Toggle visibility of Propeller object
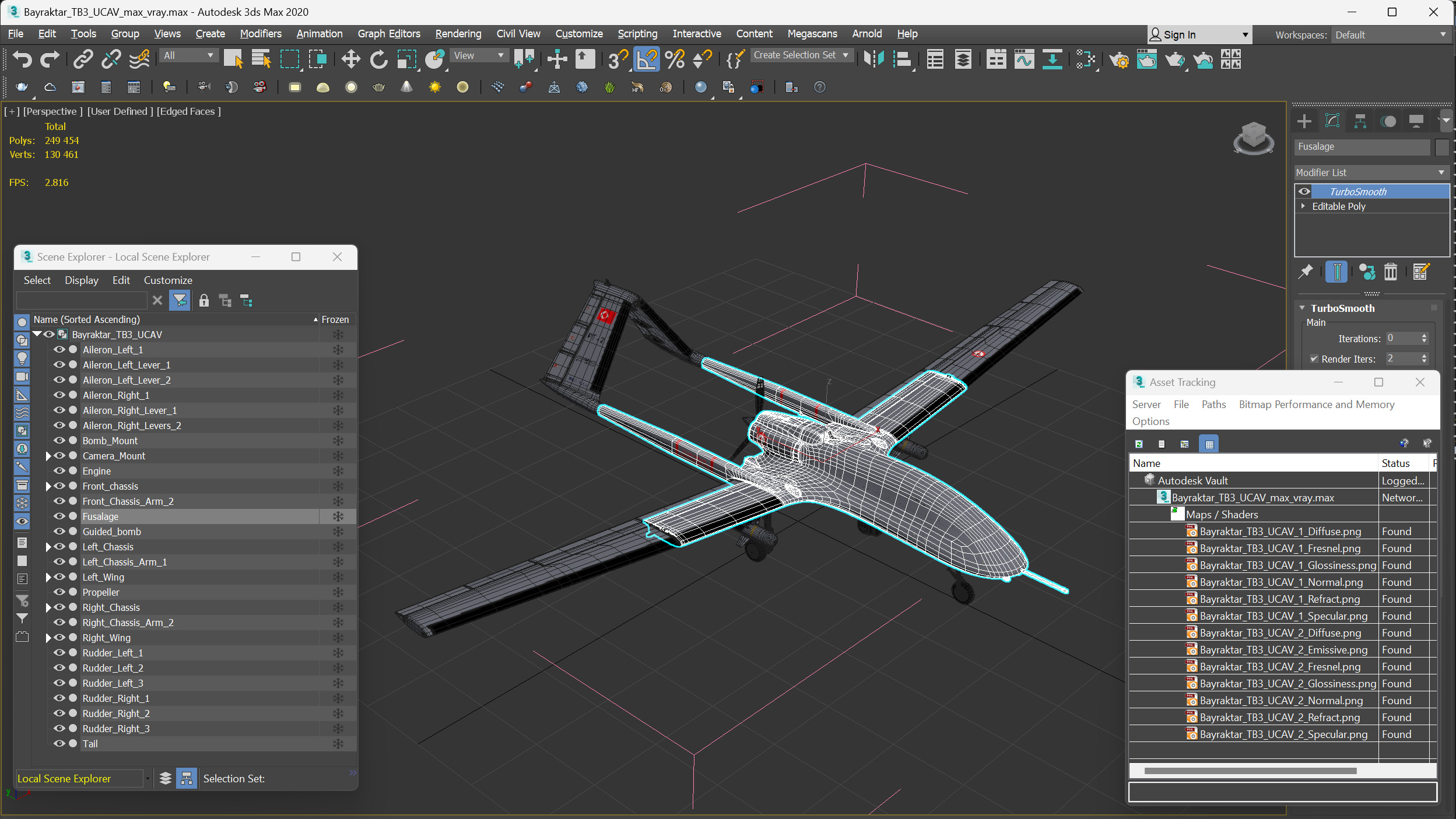The height and width of the screenshot is (819, 1456). tap(59, 592)
